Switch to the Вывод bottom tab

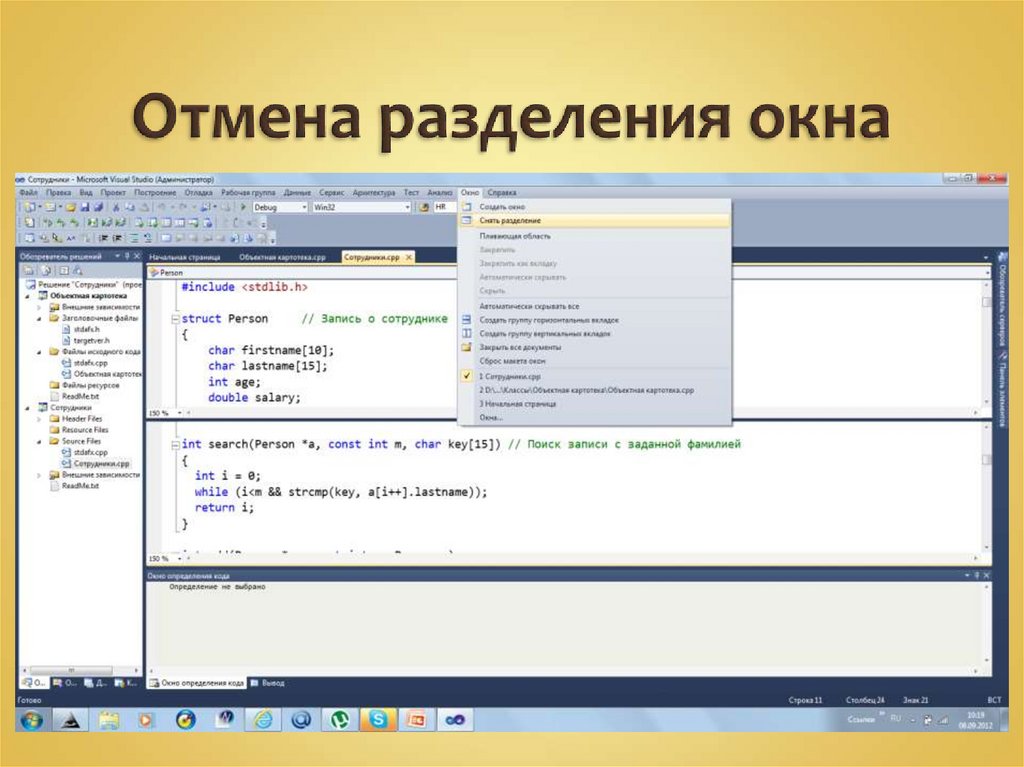point(268,683)
